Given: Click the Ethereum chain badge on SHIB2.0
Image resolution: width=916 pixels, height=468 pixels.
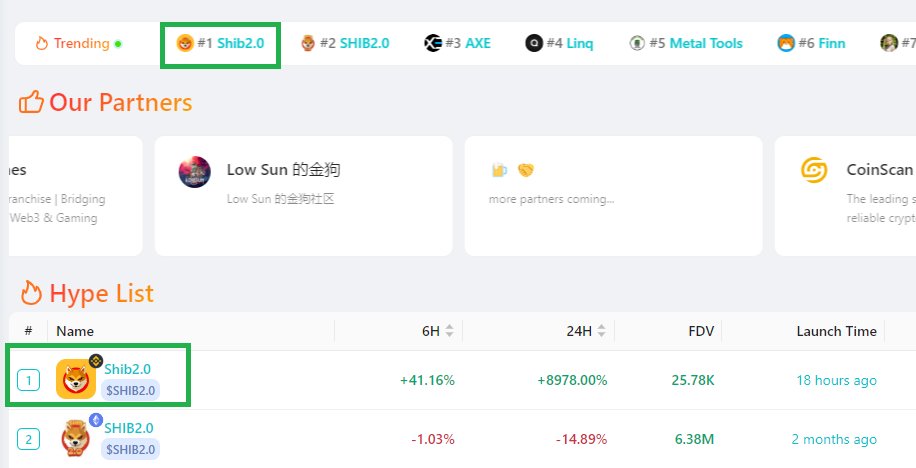Looking at the screenshot, I should 96,420.
